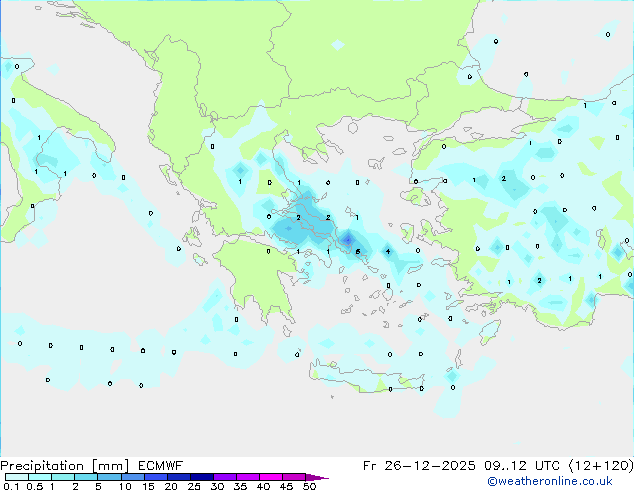Click the above-50 mm legend arrow tip

[317, 477]
